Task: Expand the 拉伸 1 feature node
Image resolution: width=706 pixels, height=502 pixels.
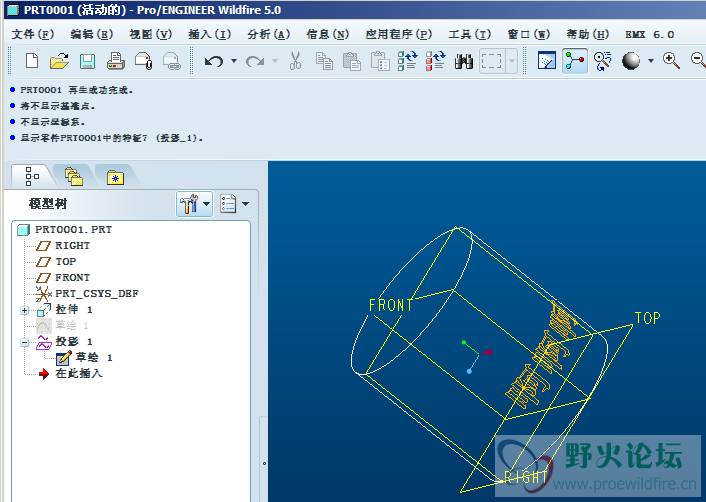Action: [x=24, y=310]
